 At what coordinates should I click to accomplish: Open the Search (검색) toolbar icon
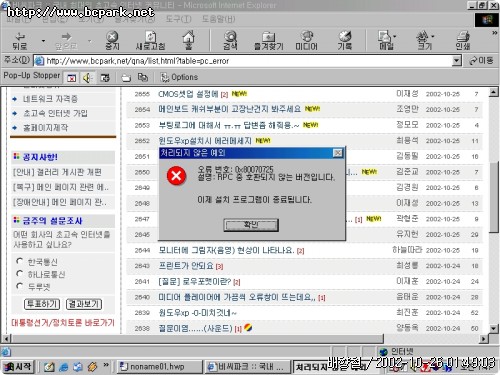tap(230, 41)
